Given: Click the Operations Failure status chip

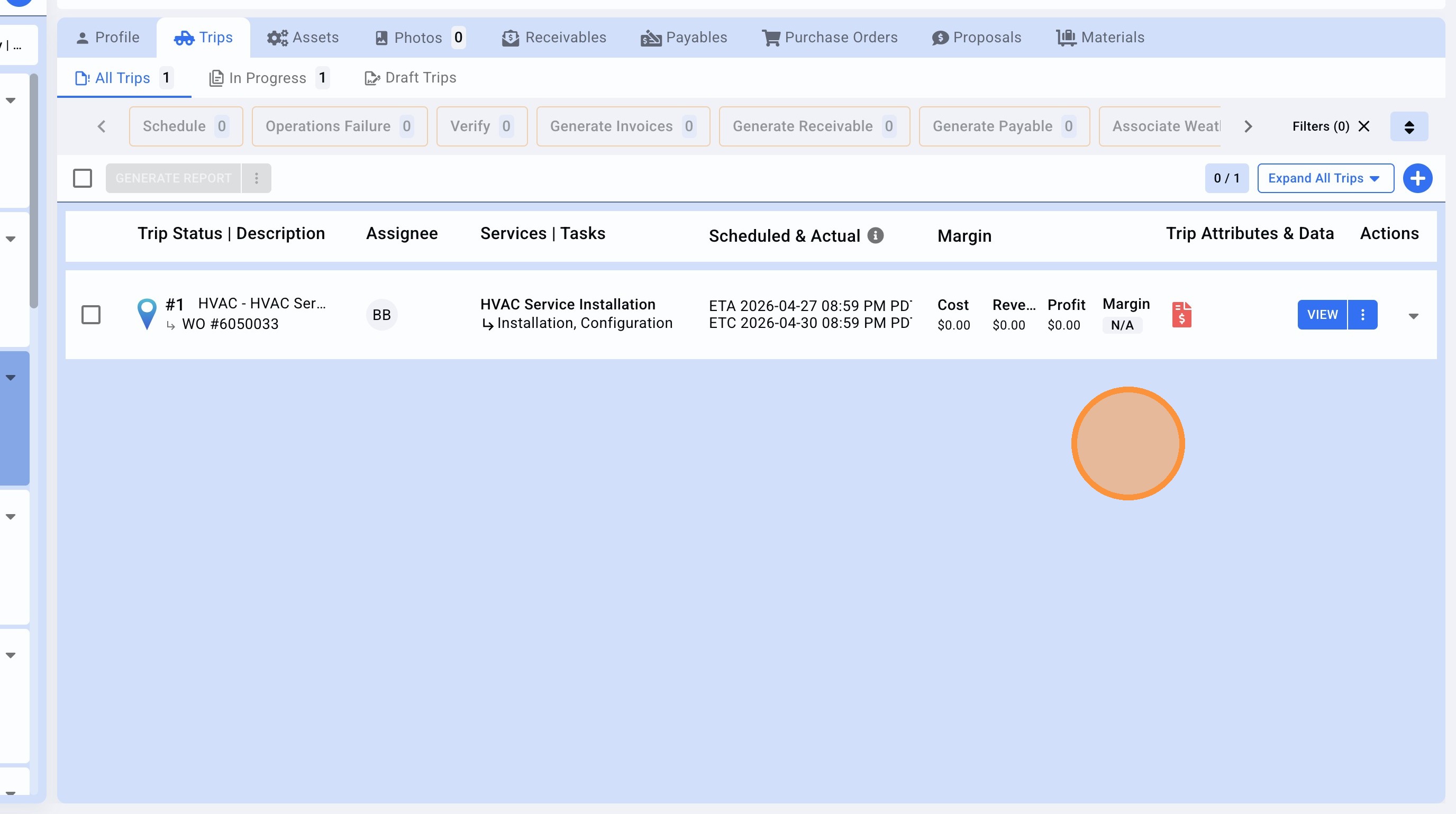Looking at the screenshot, I should click(x=339, y=126).
